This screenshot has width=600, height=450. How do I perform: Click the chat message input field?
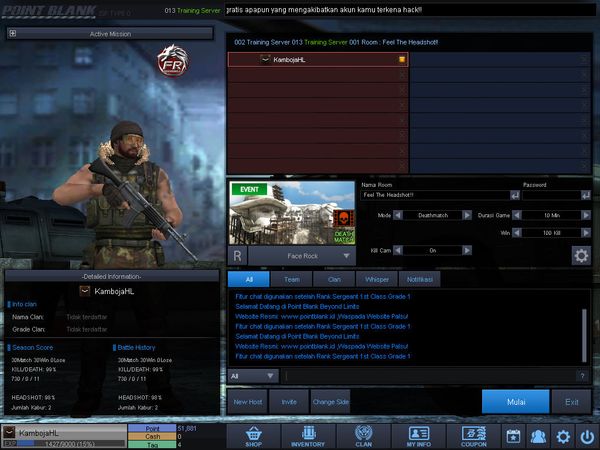pos(430,376)
